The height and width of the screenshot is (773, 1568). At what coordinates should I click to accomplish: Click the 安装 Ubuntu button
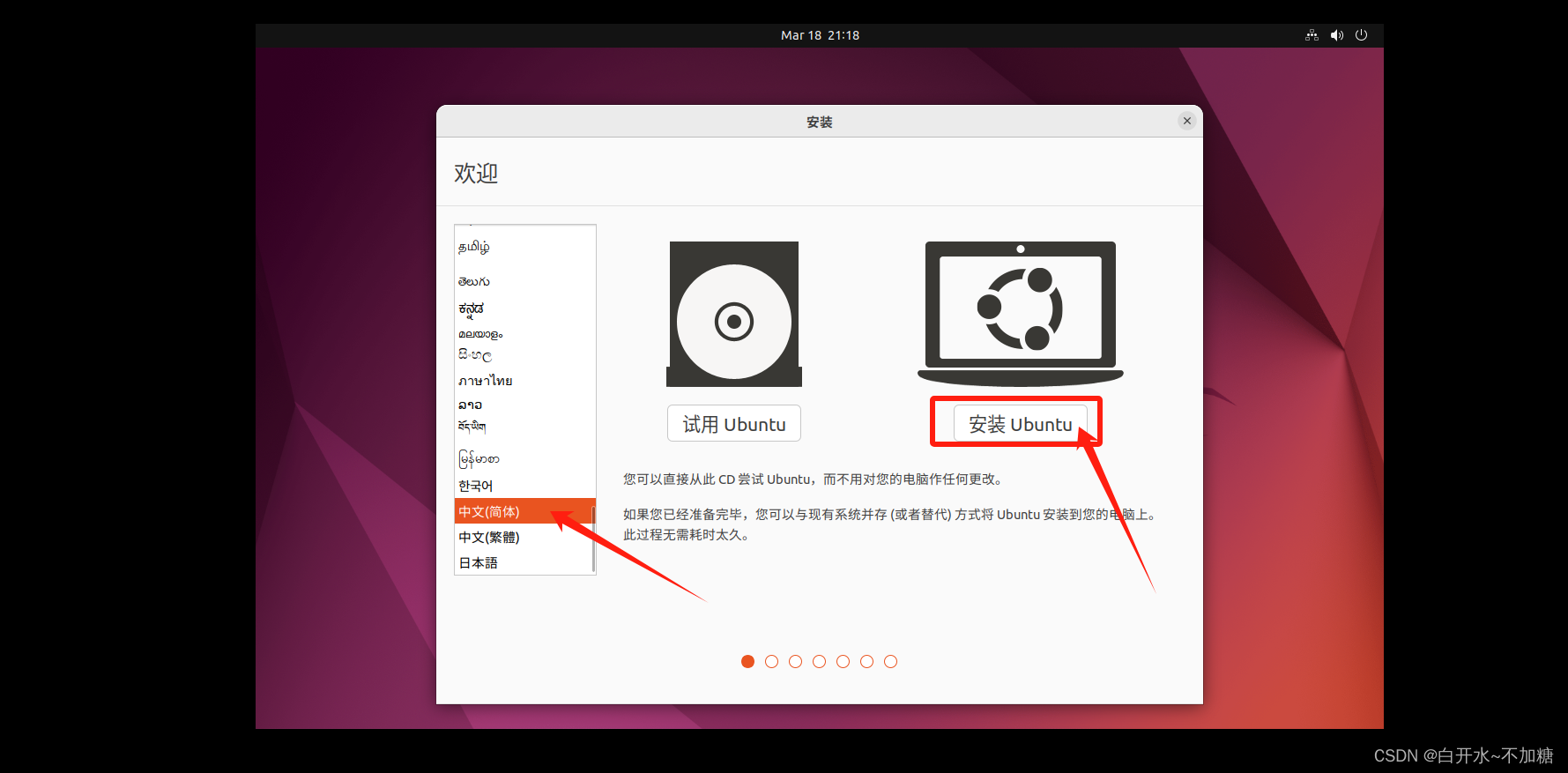[1021, 424]
